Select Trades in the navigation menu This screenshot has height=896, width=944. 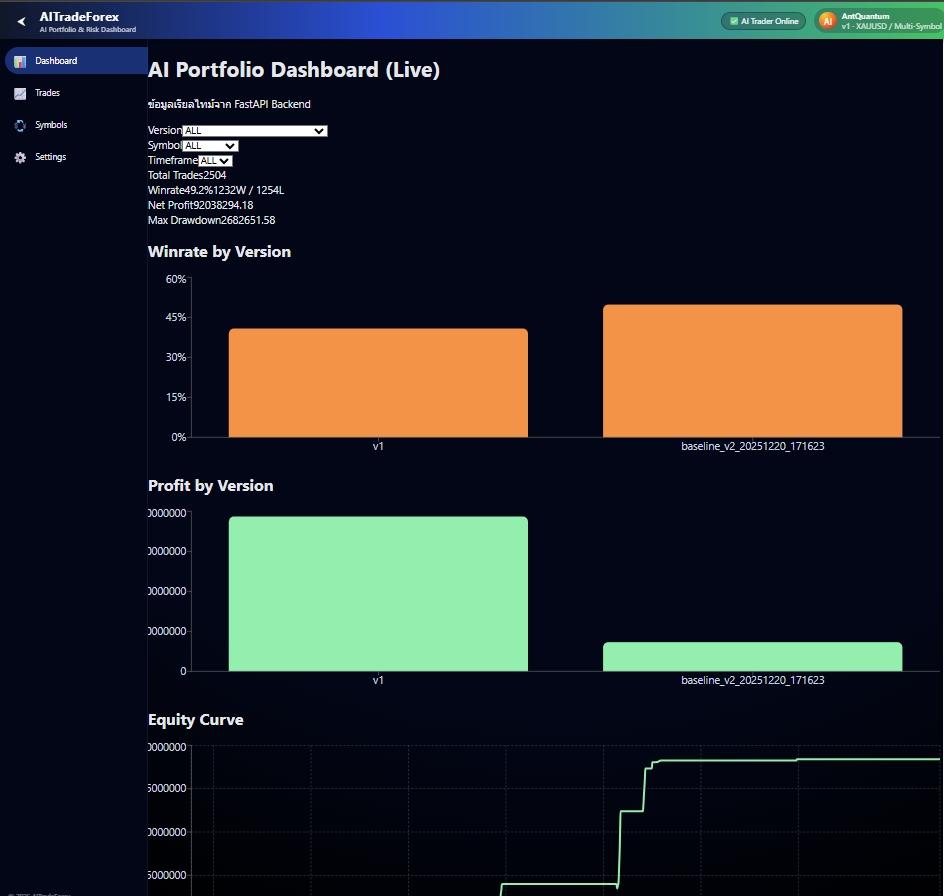pyautogui.click(x=46, y=93)
